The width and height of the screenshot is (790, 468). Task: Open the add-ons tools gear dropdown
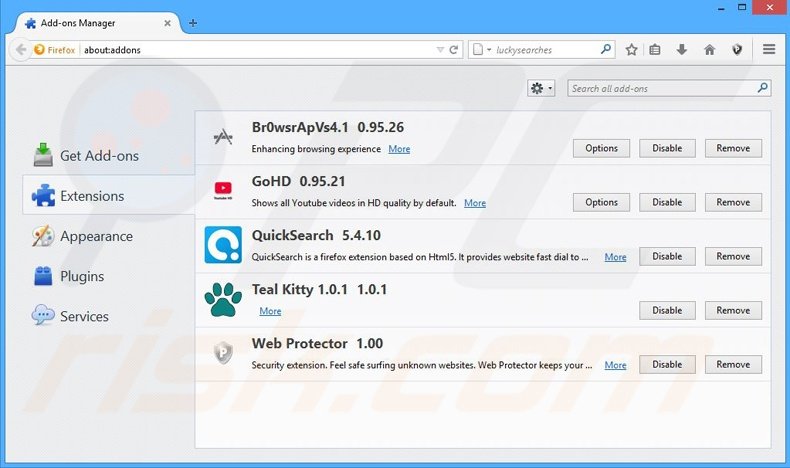(x=541, y=89)
